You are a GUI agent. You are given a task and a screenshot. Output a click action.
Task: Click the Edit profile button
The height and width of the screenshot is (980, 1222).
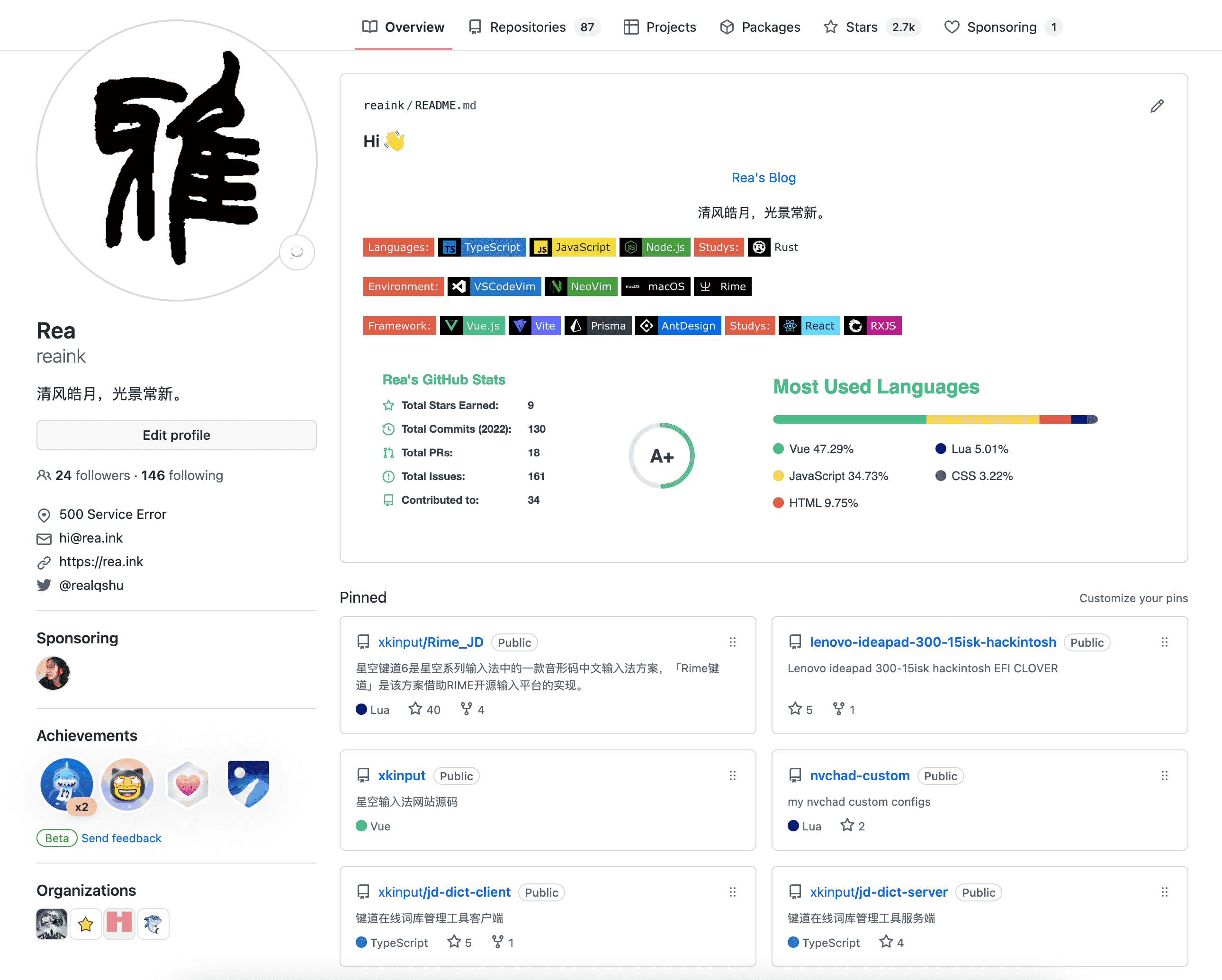coord(176,435)
